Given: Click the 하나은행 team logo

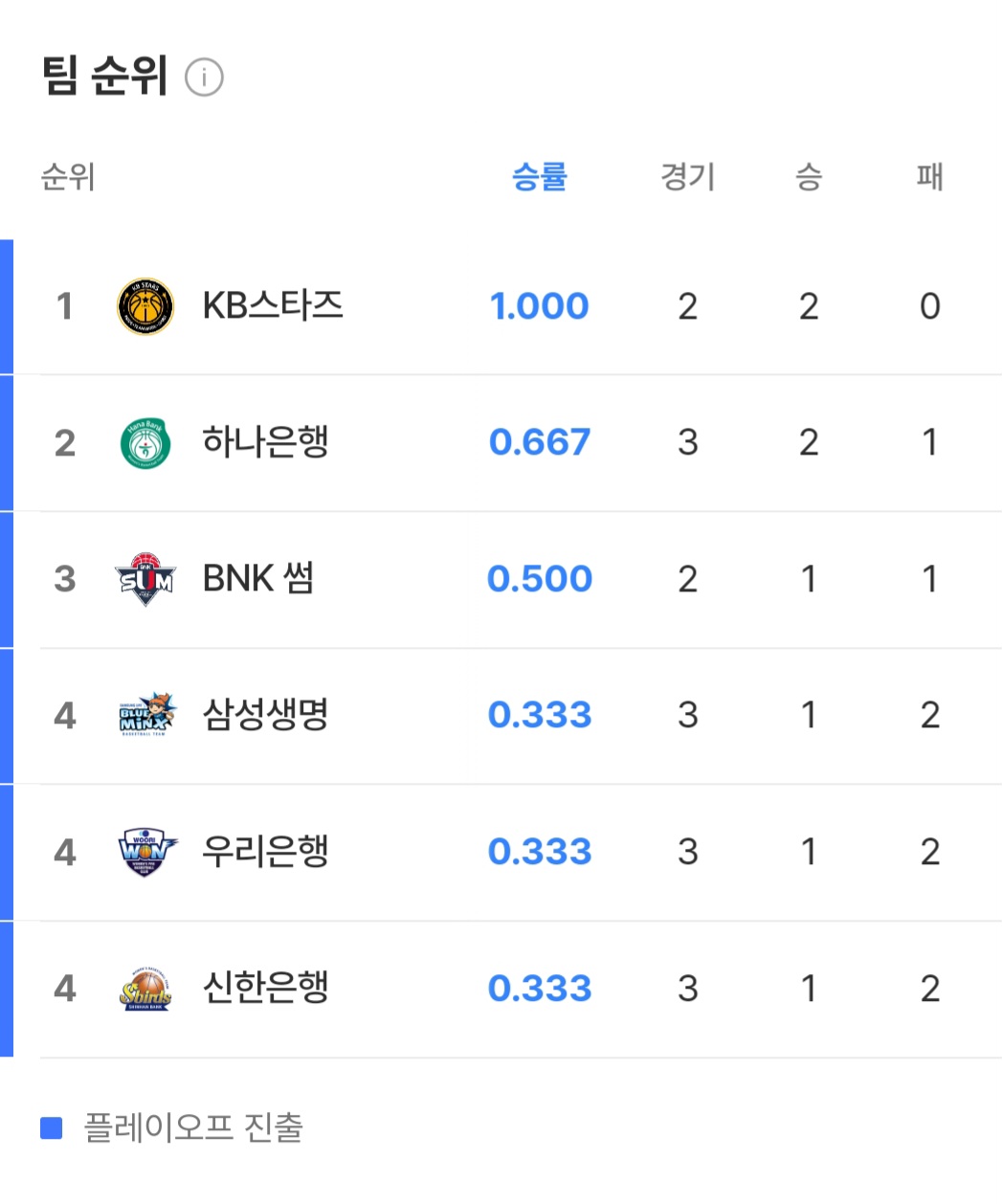Looking at the screenshot, I should click(145, 443).
